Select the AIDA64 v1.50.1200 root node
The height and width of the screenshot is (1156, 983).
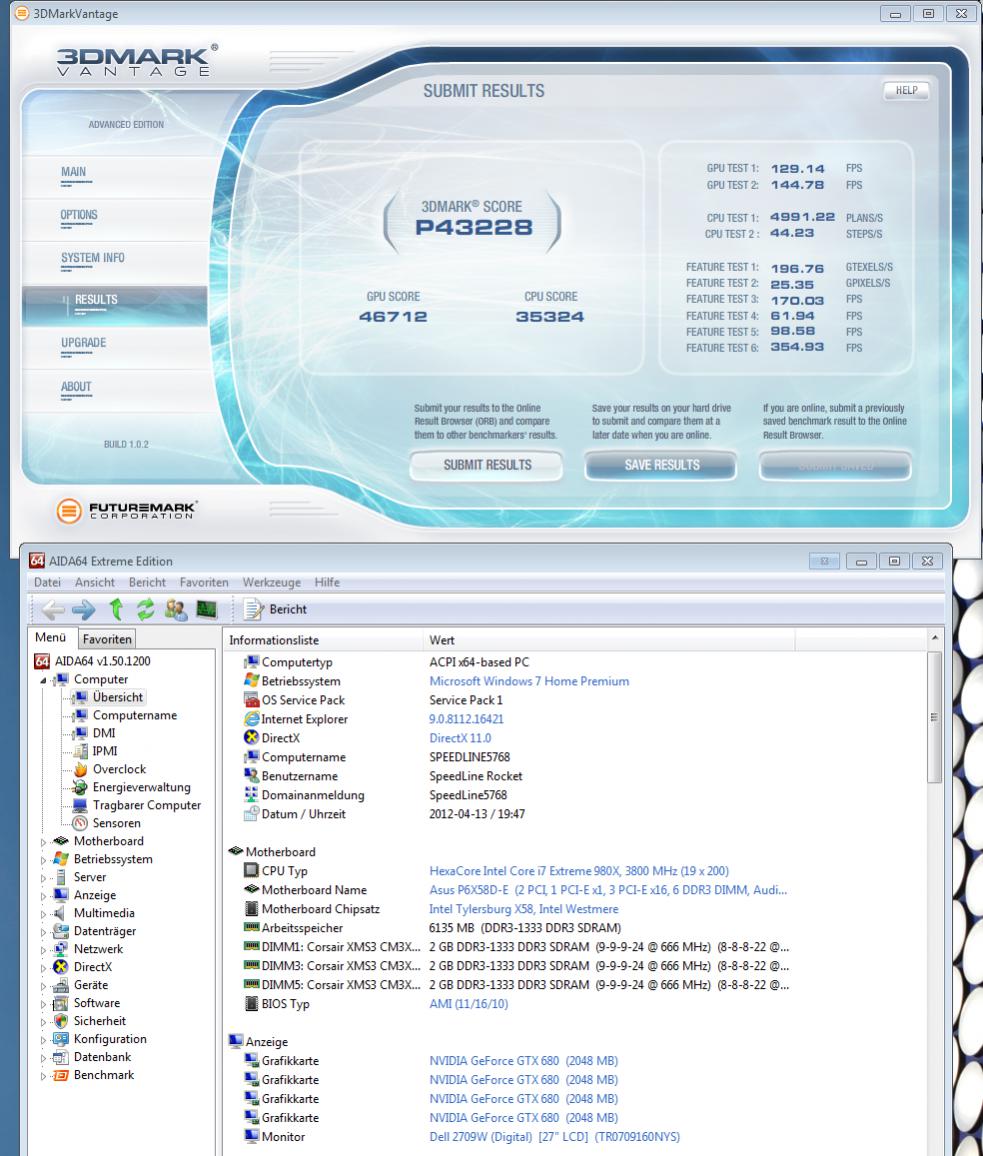coord(103,661)
